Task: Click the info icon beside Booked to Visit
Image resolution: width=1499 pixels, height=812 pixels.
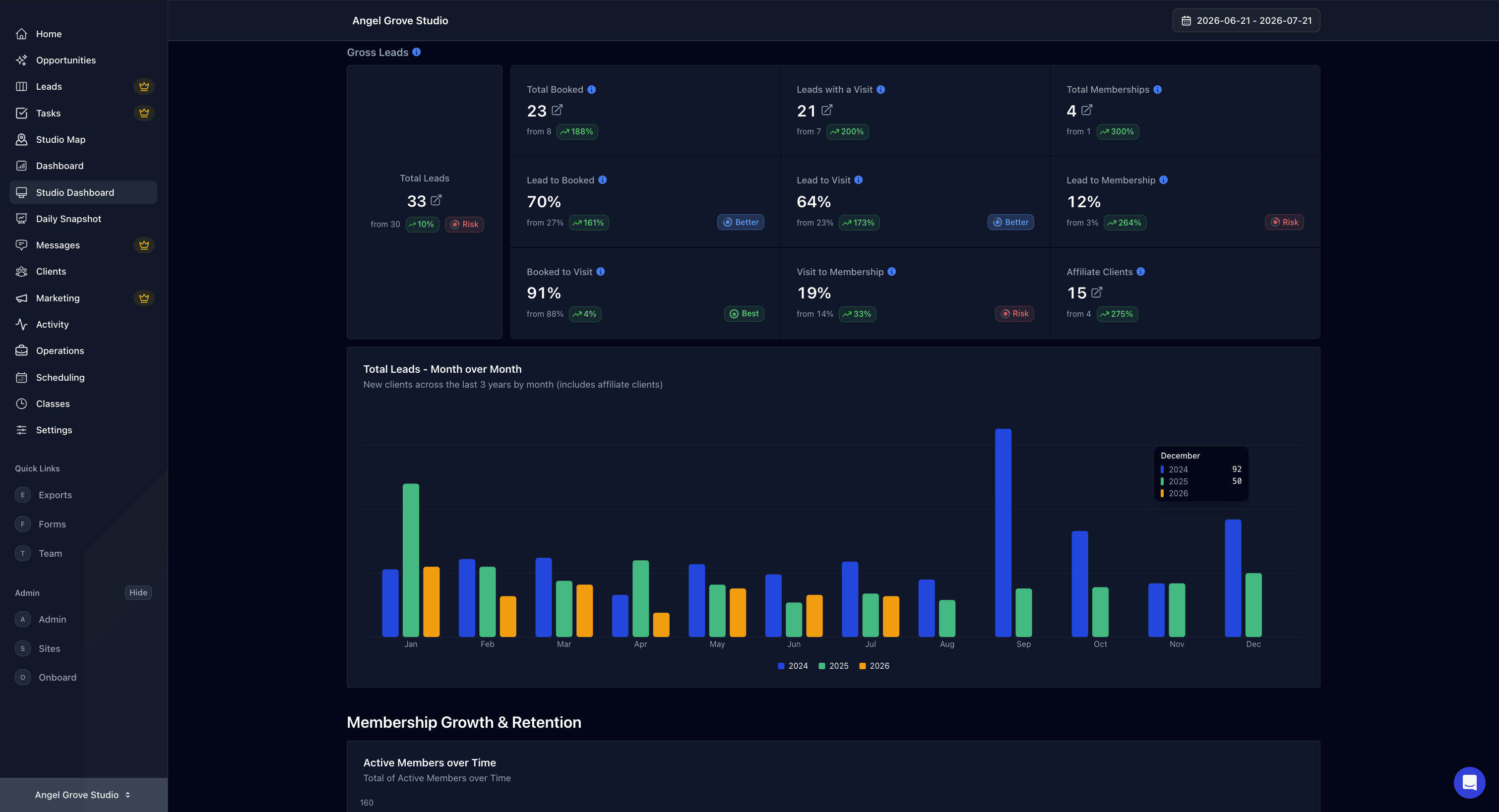Action: [x=601, y=272]
